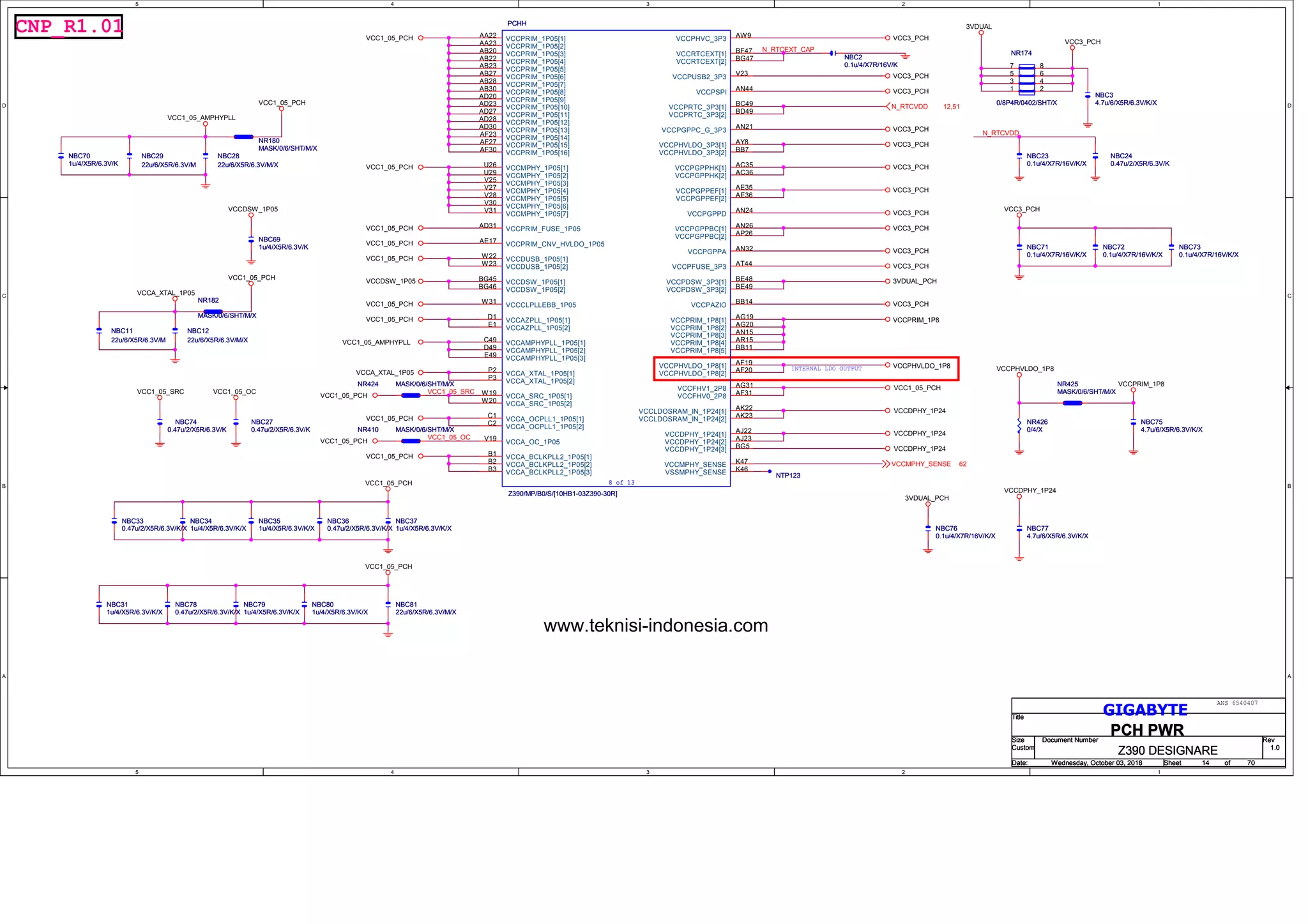This screenshot has width=1308, height=924.
Task: Select the NR182 mask jumper symbol
Action: click(x=213, y=312)
